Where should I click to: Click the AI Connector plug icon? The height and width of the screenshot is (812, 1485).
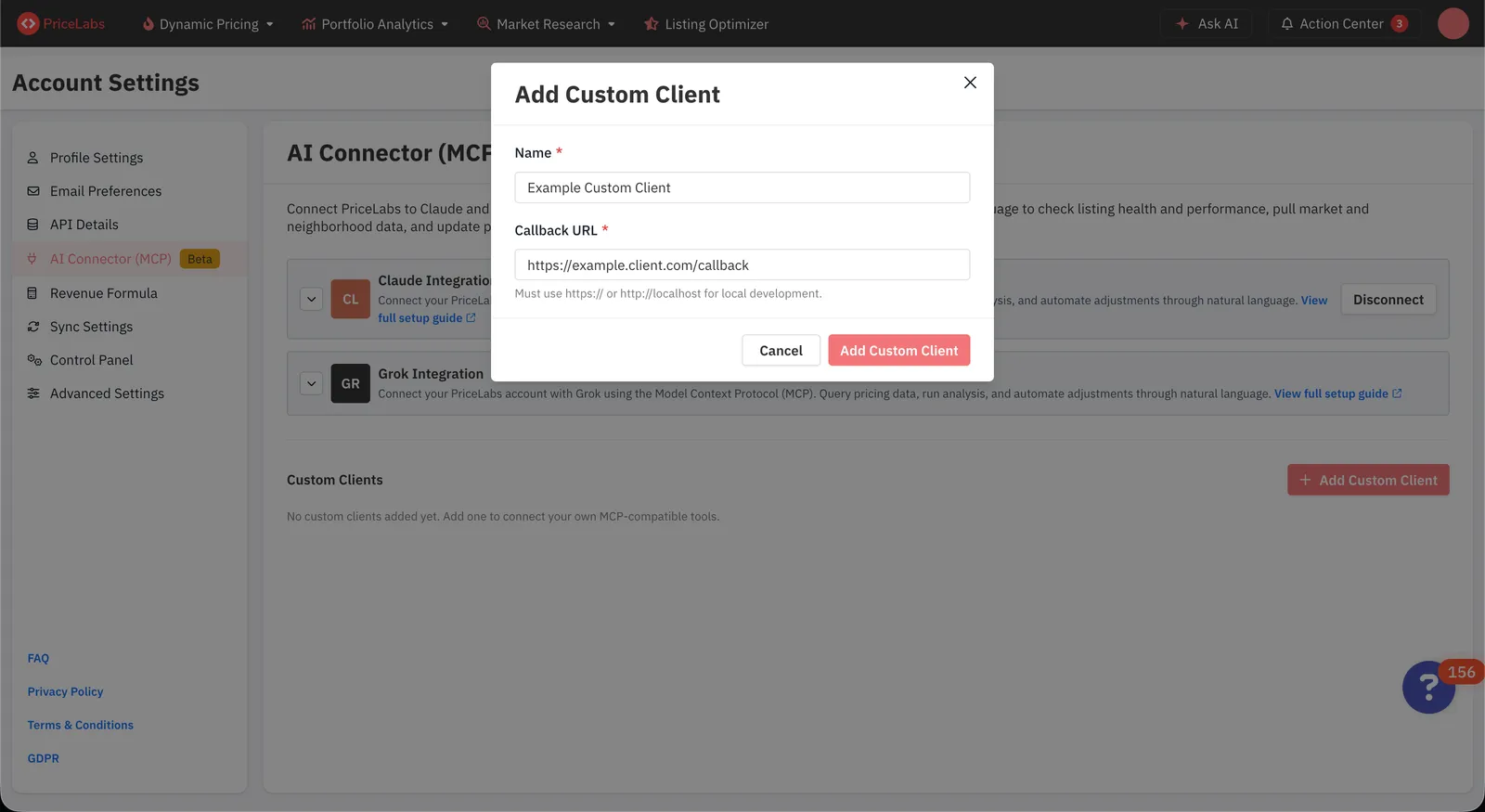point(32,259)
